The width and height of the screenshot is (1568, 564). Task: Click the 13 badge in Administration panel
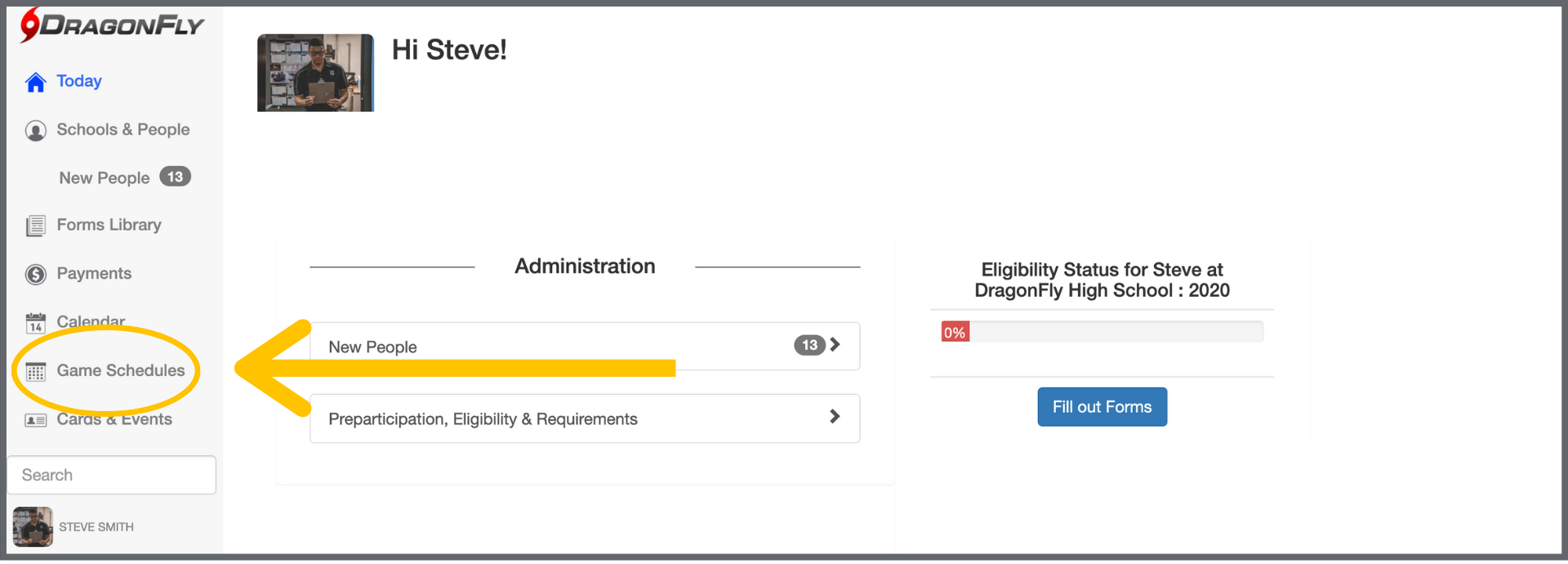click(x=808, y=345)
